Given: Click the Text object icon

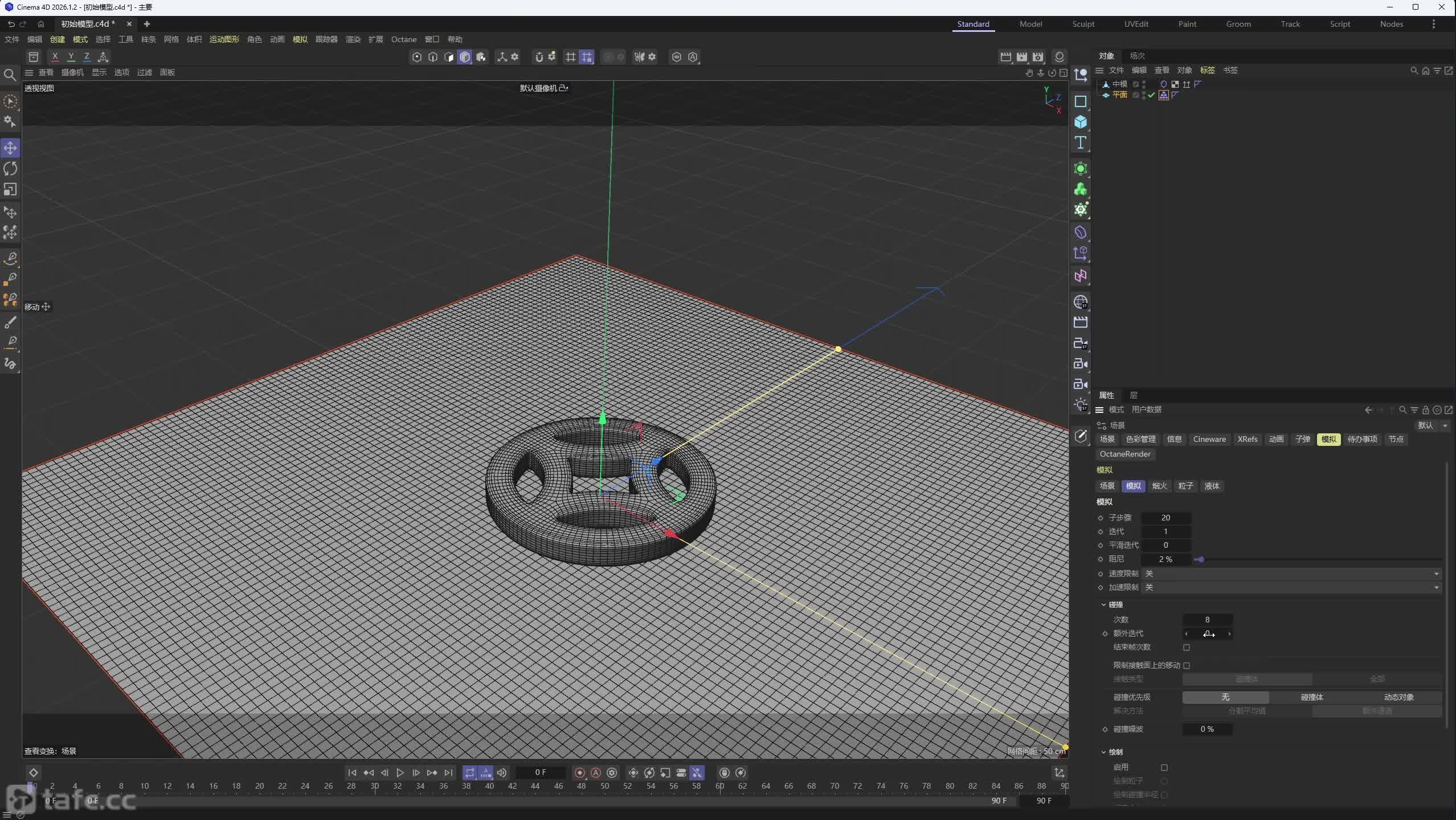Looking at the screenshot, I should coord(1080,143).
